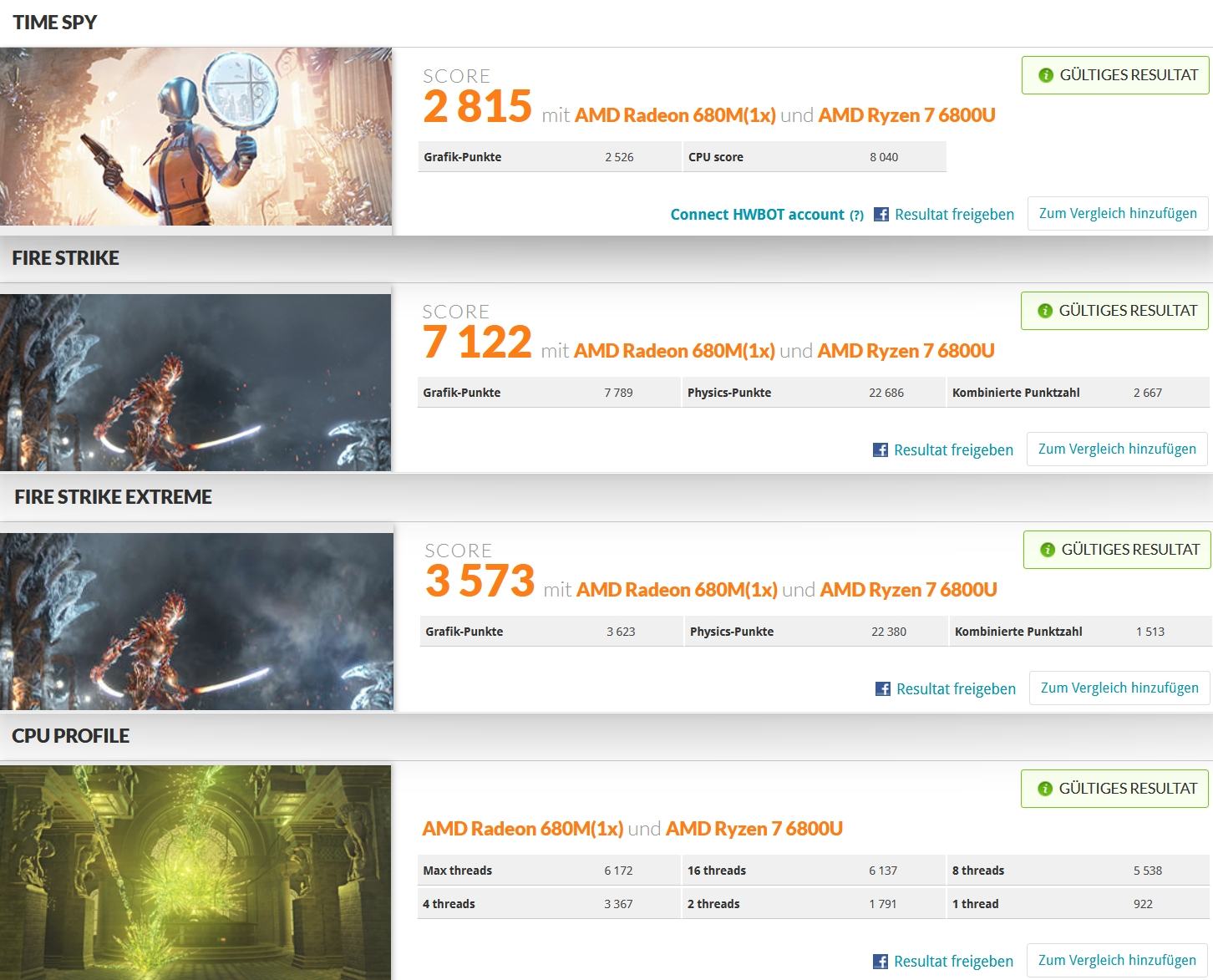
Task: Click Facebook icon in CPU Profile row
Action: [x=881, y=962]
